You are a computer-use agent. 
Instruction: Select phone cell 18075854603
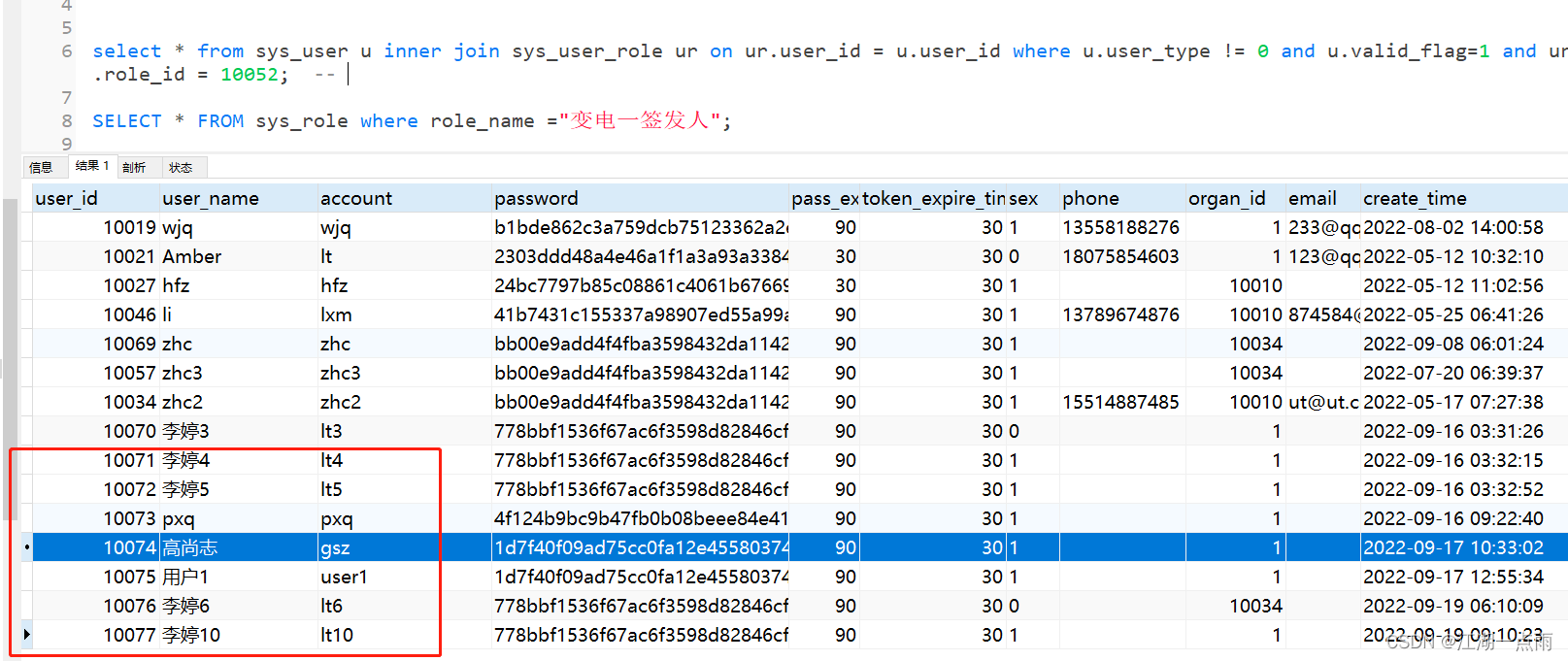(1121, 256)
